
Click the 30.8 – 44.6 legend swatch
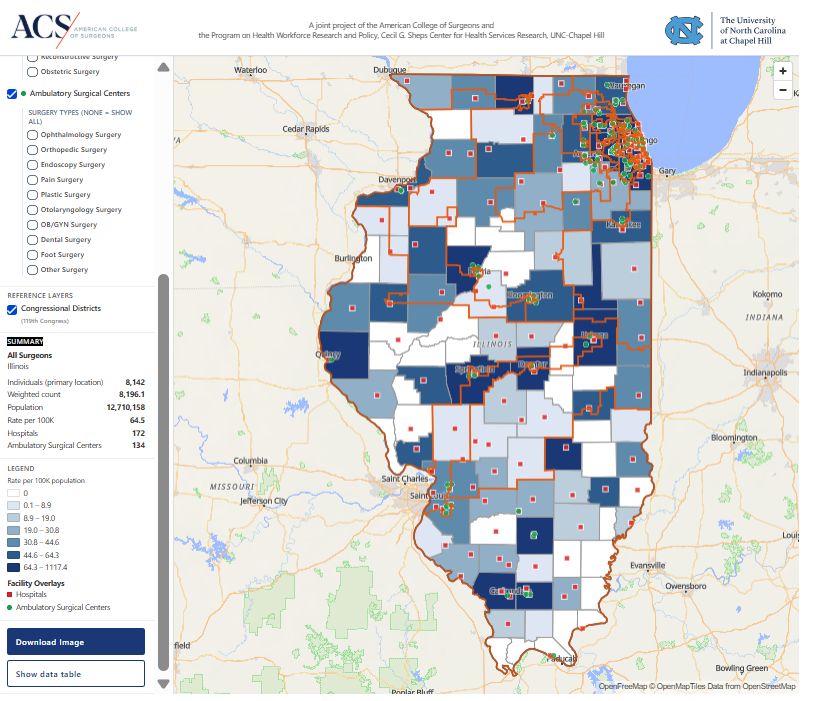tap(13, 542)
